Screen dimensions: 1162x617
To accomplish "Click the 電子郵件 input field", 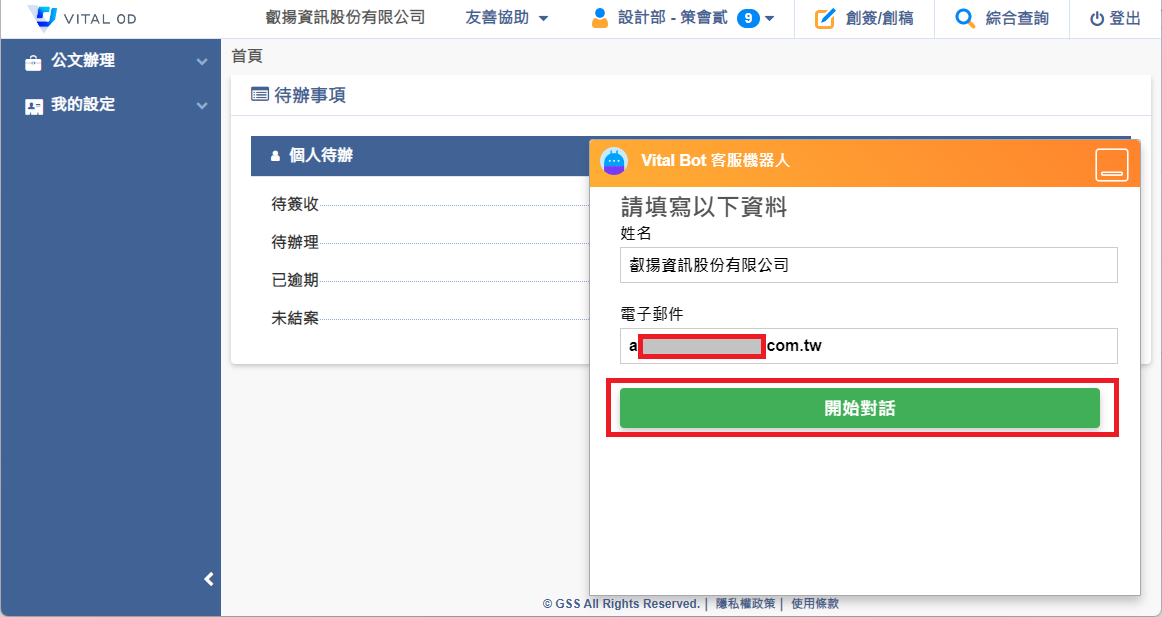I will pos(868,346).
